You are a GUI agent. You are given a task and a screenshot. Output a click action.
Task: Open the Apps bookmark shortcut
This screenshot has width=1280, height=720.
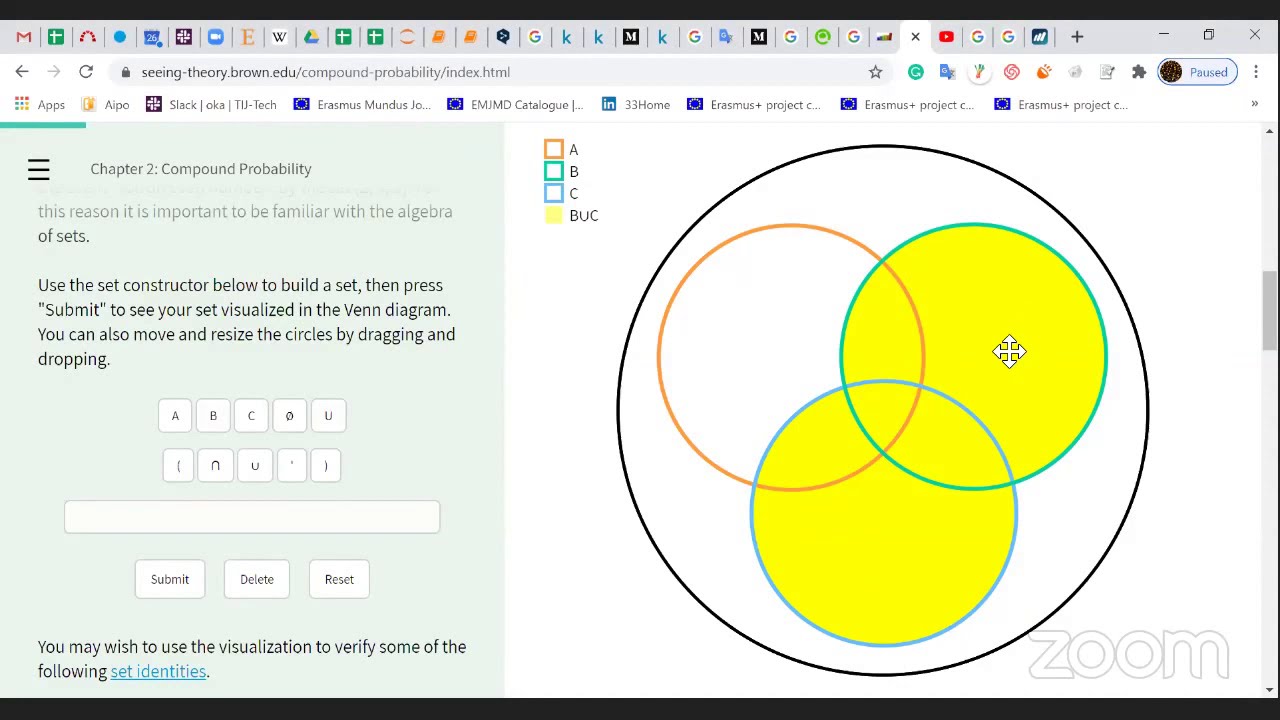coord(40,105)
